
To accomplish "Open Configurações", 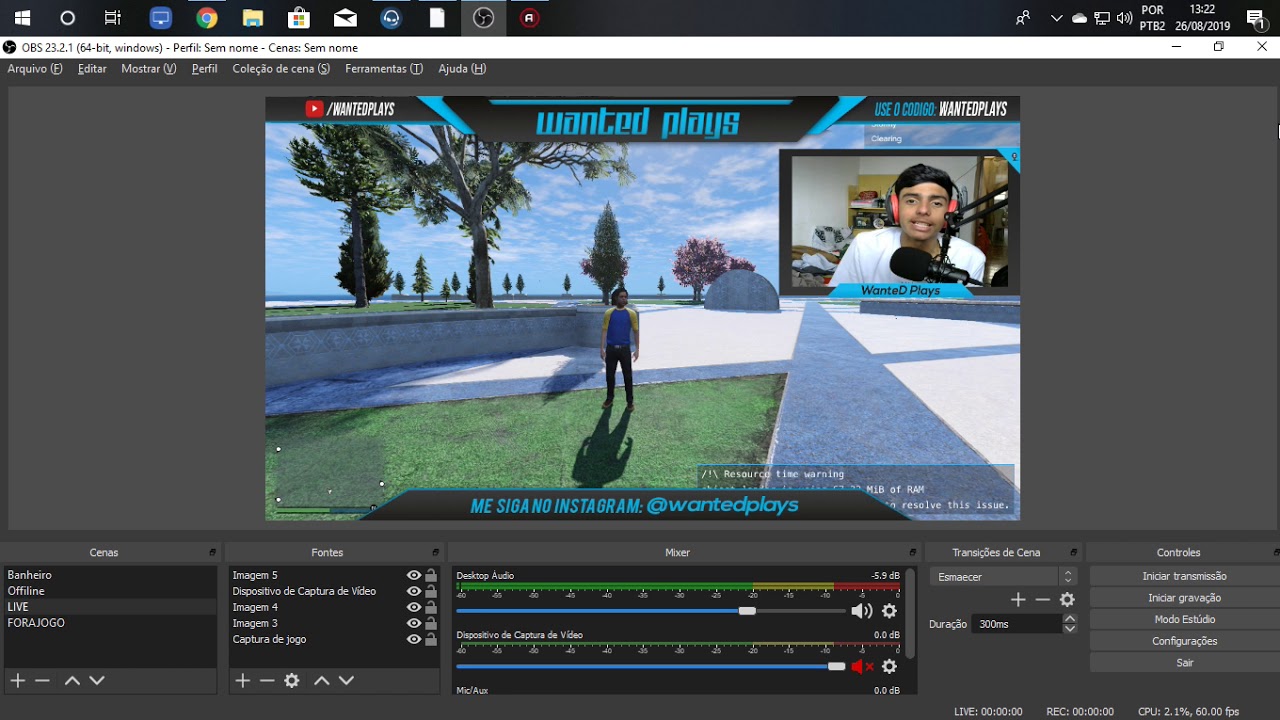I will coord(1184,641).
